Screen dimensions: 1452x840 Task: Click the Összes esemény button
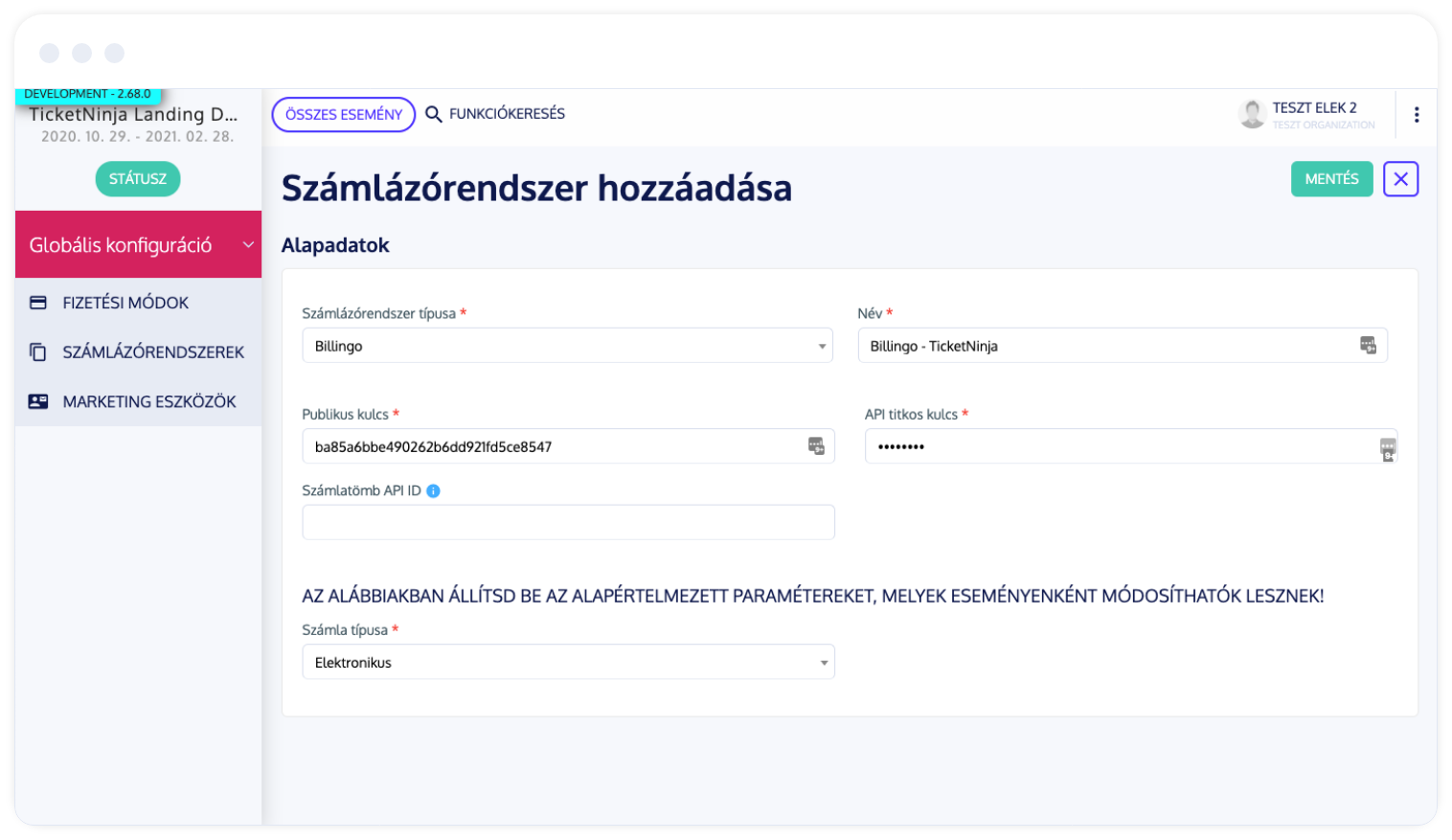click(x=344, y=115)
